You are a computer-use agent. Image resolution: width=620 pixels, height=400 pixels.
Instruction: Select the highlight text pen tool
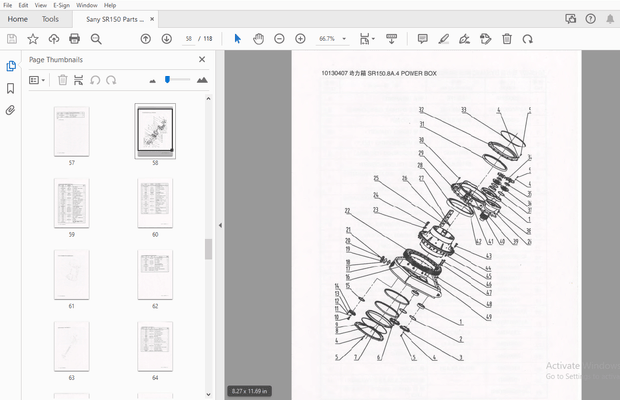tap(444, 39)
